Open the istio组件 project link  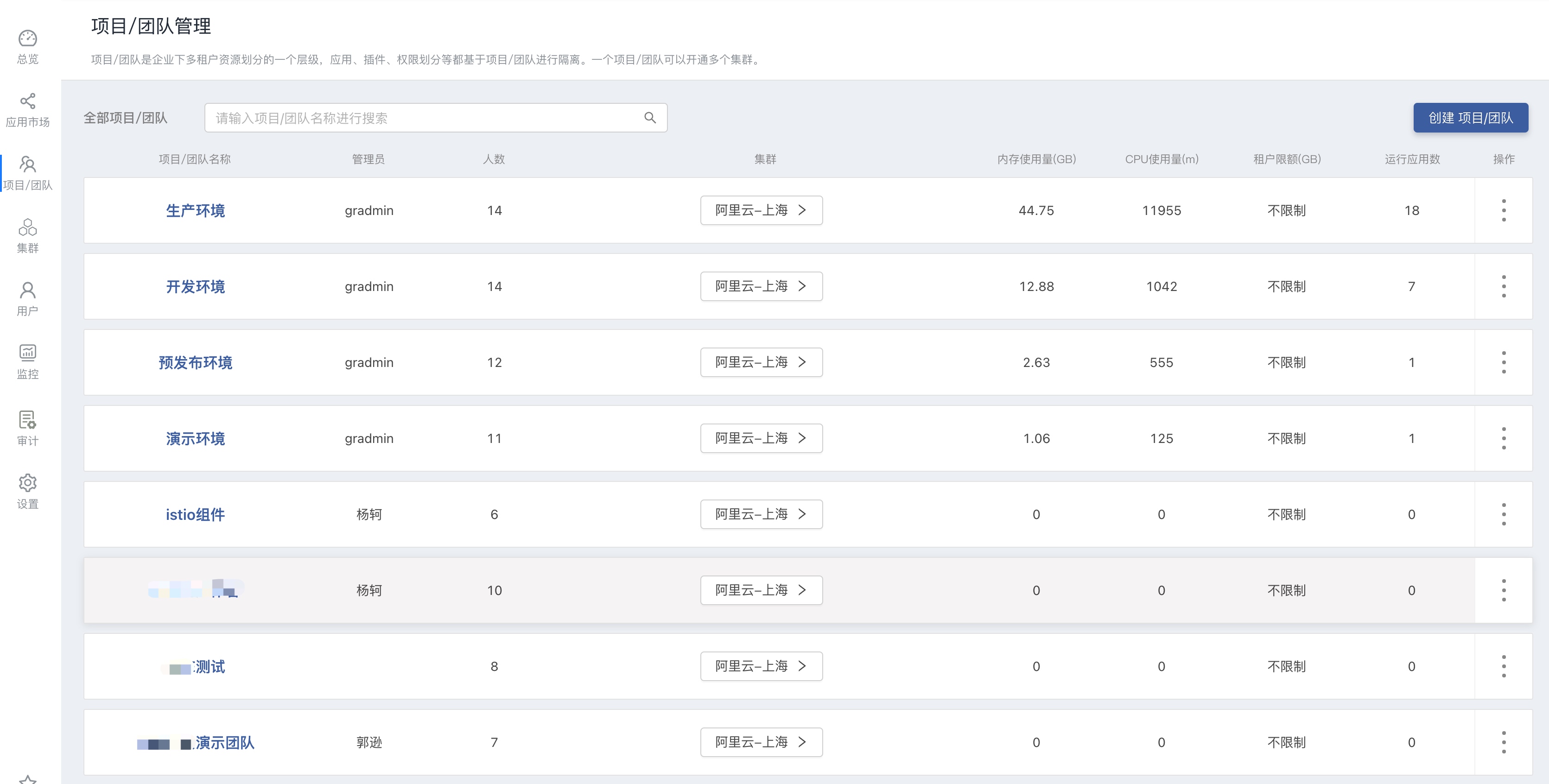196,515
